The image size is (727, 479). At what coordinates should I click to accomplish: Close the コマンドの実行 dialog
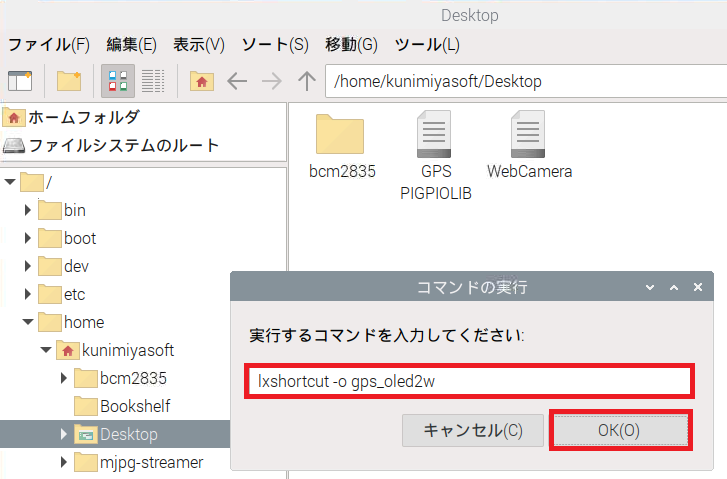(x=698, y=287)
